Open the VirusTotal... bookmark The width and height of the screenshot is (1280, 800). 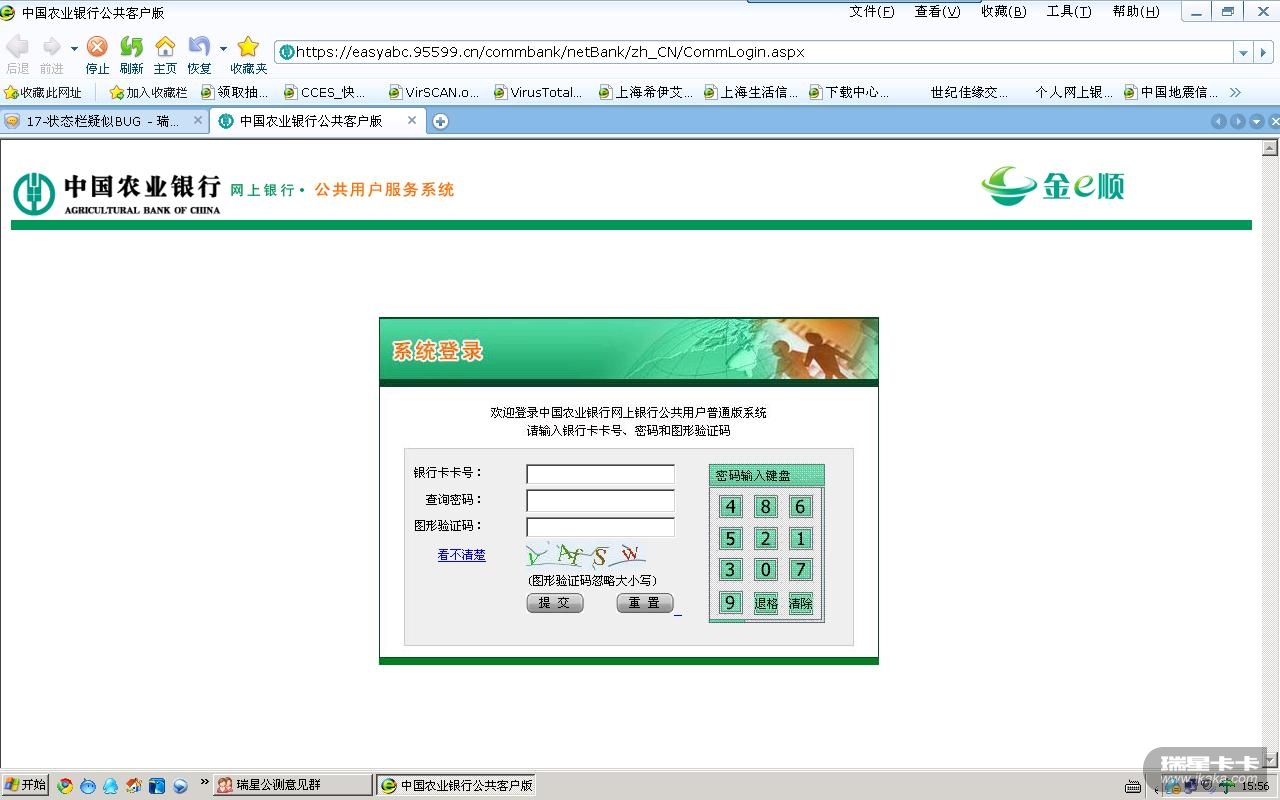click(537, 92)
